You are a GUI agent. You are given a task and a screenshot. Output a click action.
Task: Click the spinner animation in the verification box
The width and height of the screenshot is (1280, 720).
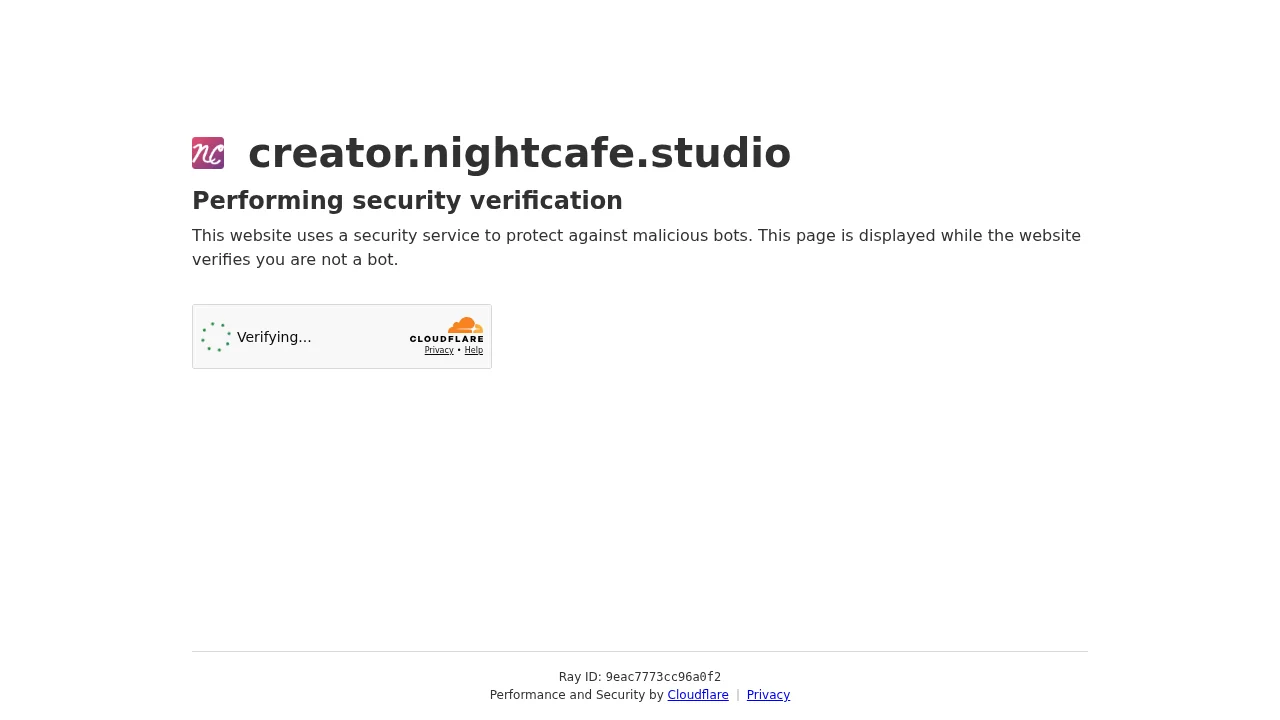tap(216, 337)
